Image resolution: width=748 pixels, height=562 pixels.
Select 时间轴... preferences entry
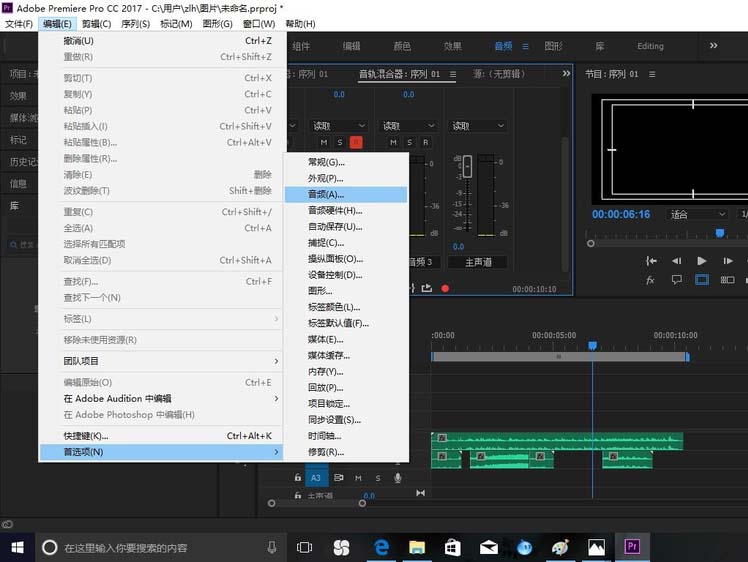pyautogui.click(x=346, y=436)
